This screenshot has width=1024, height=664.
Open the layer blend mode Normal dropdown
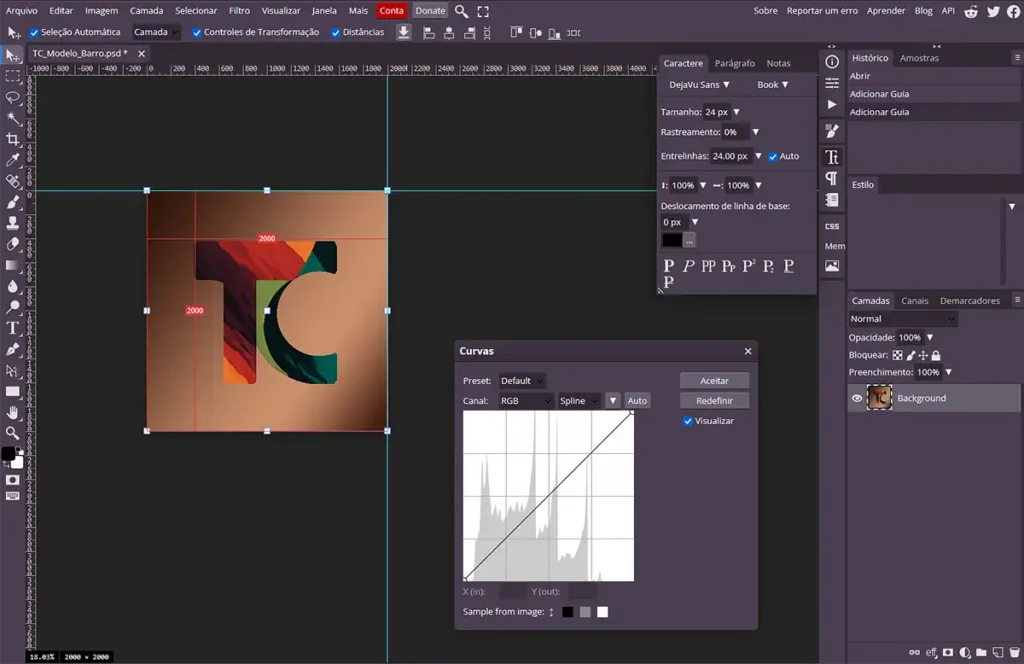(902, 319)
